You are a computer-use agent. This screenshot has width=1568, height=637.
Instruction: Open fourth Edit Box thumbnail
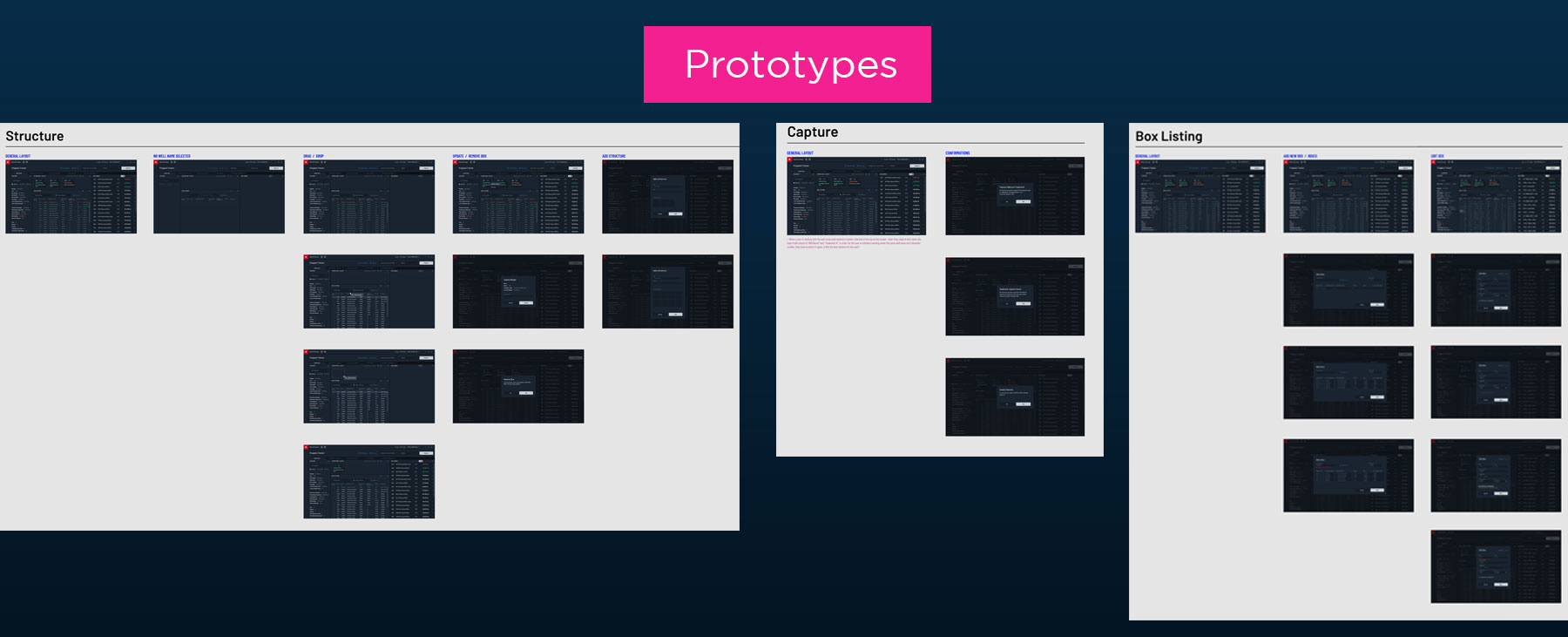[1496, 476]
